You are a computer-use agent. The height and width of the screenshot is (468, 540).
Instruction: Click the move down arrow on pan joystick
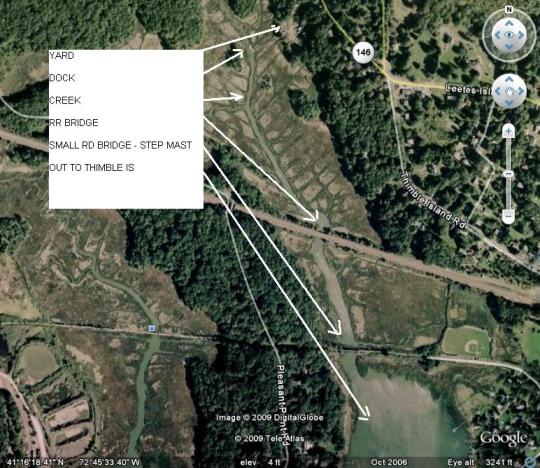pos(509,103)
